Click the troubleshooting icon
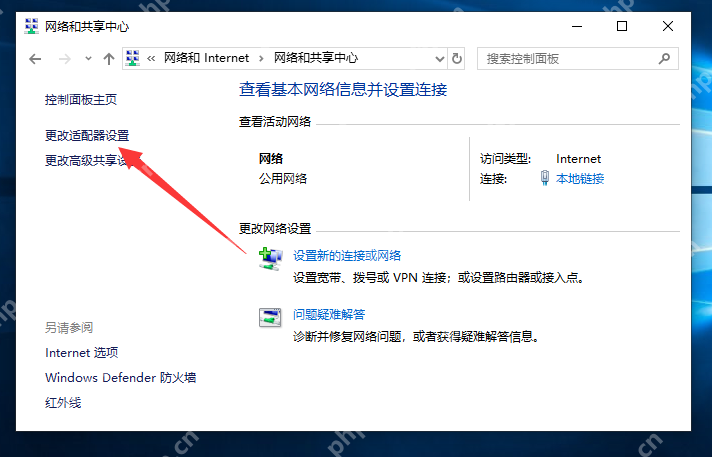This screenshot has height=457, width=712. coord(270,318)
